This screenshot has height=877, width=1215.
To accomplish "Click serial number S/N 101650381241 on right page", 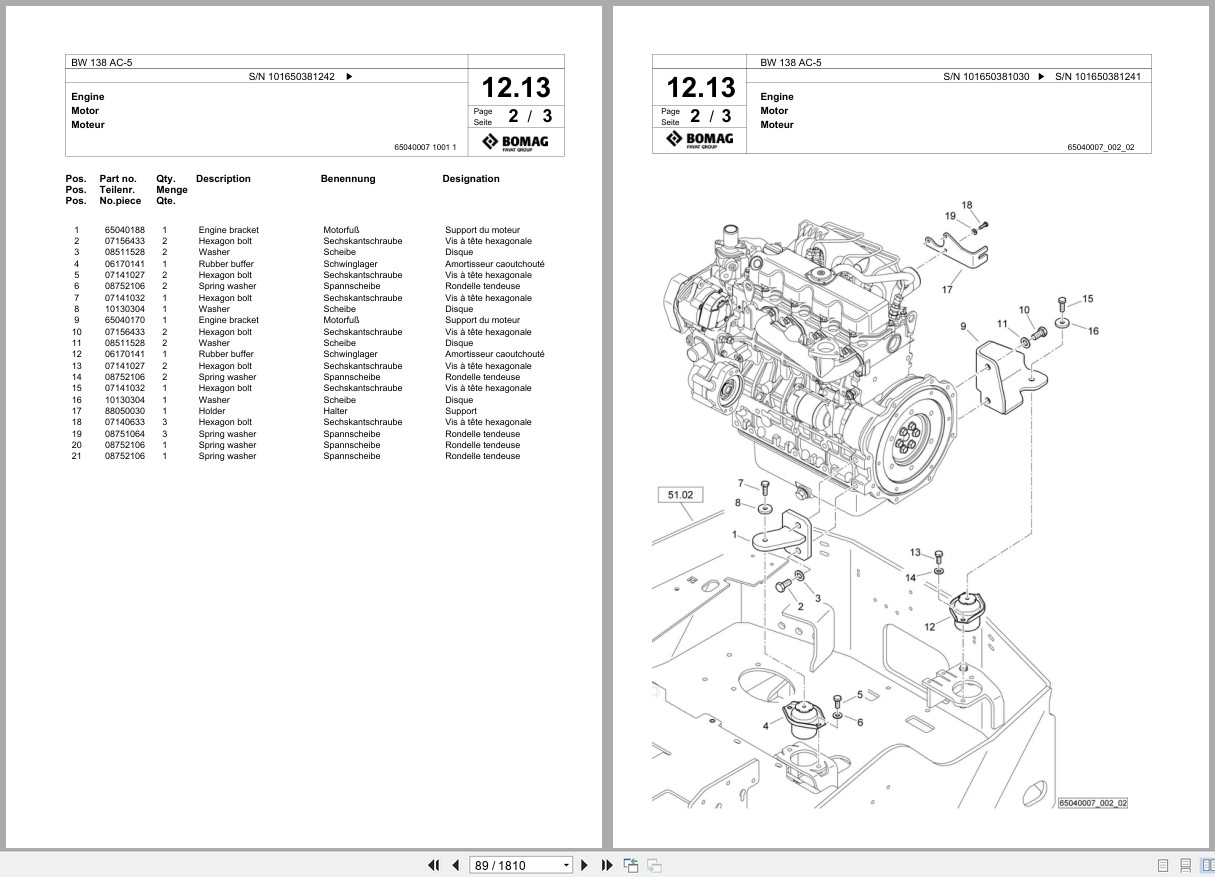I will click(x=1097, y=76).
